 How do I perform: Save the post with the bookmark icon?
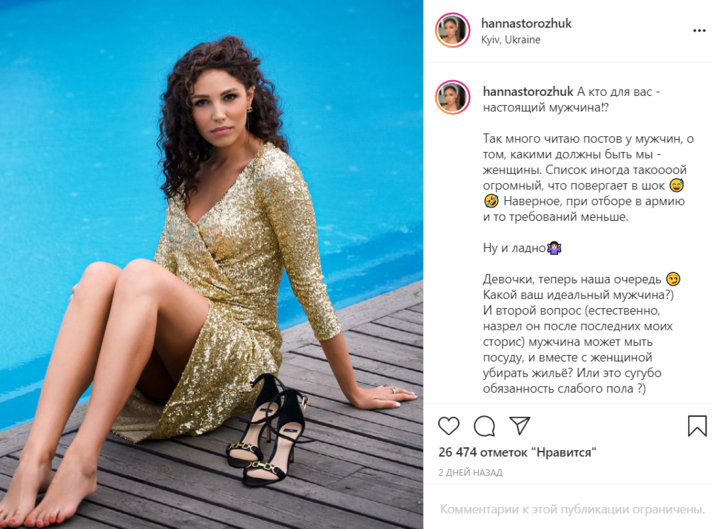click(697, 426)
